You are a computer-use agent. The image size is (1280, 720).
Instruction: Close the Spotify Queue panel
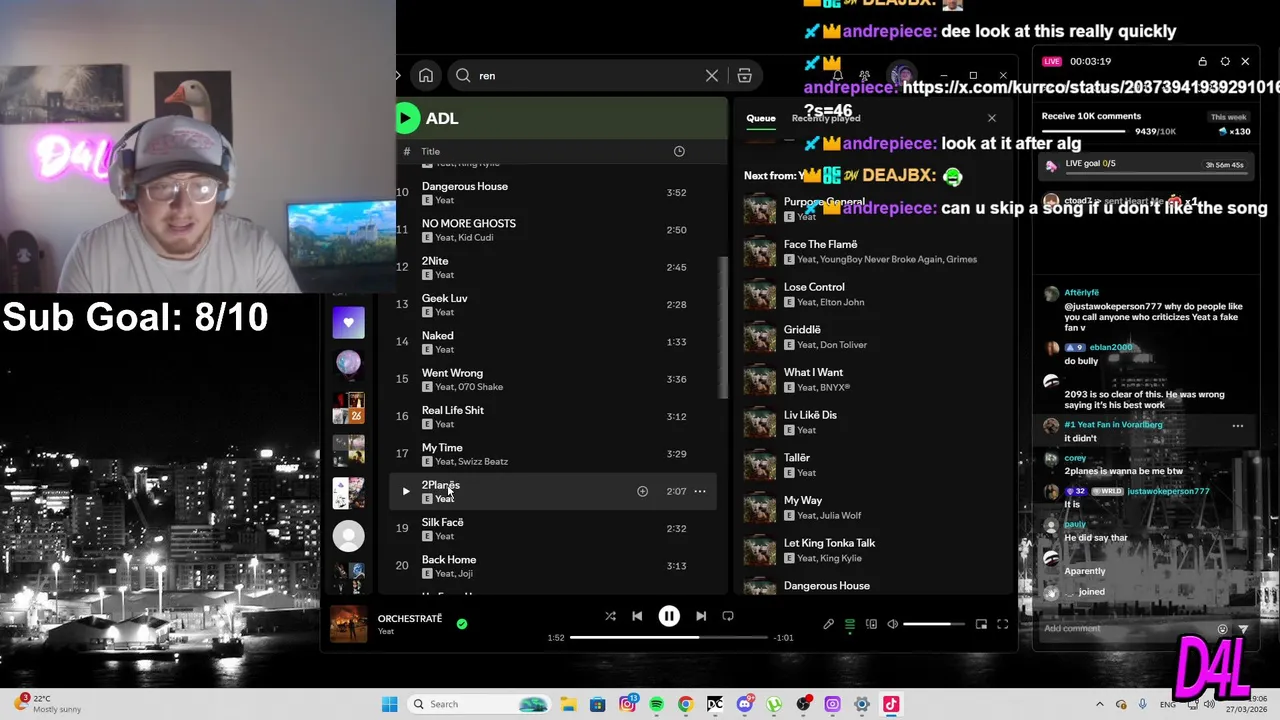[992, 118]
